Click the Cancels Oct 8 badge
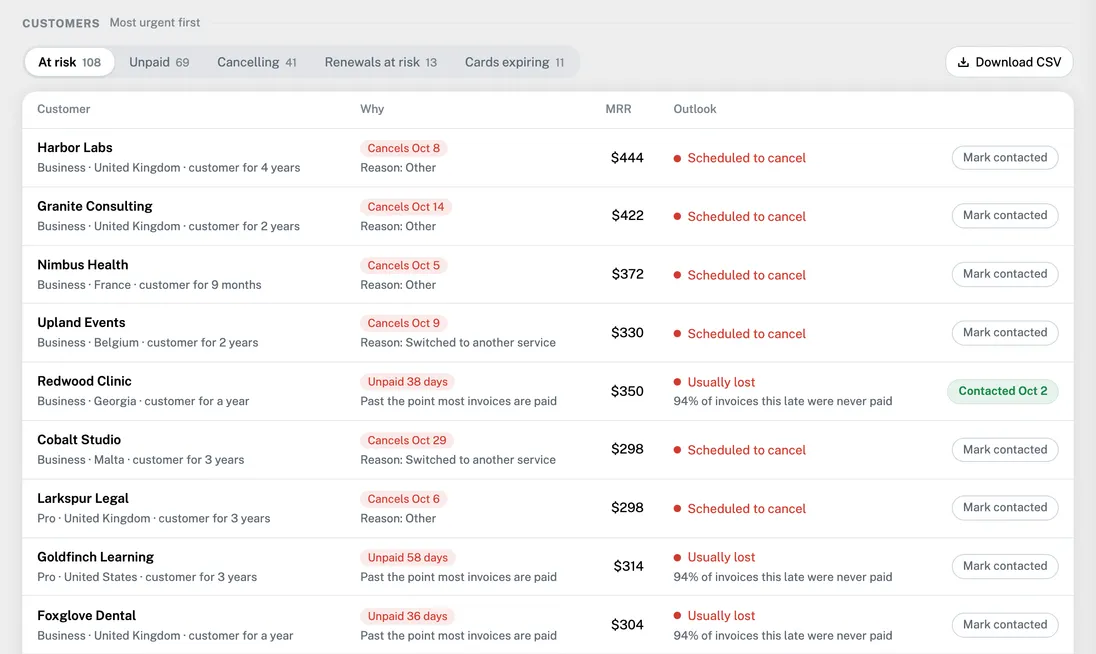The image size is (1096, 654). click(403, 148)
